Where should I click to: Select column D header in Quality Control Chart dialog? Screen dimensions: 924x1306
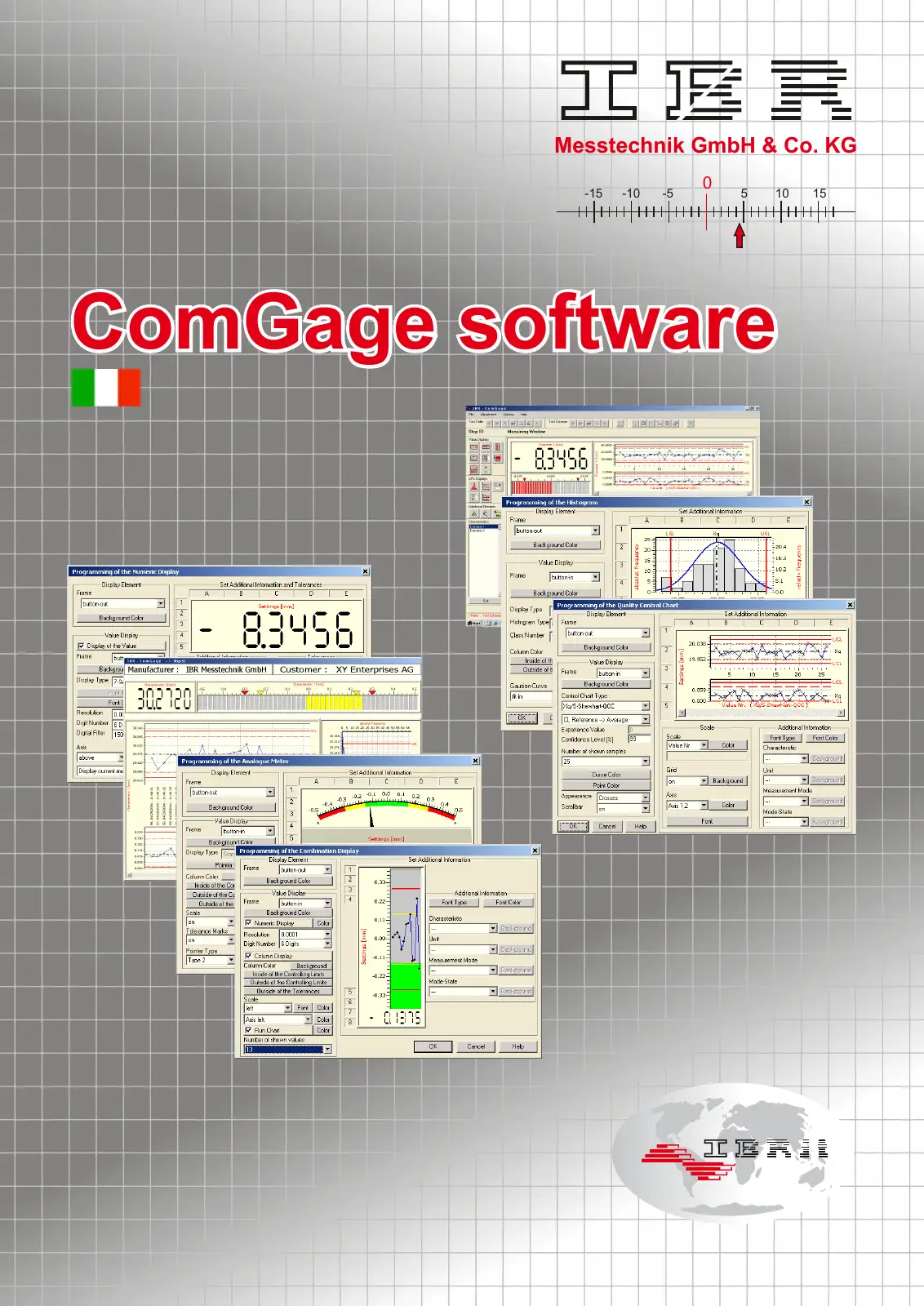[x=796, y=623]
